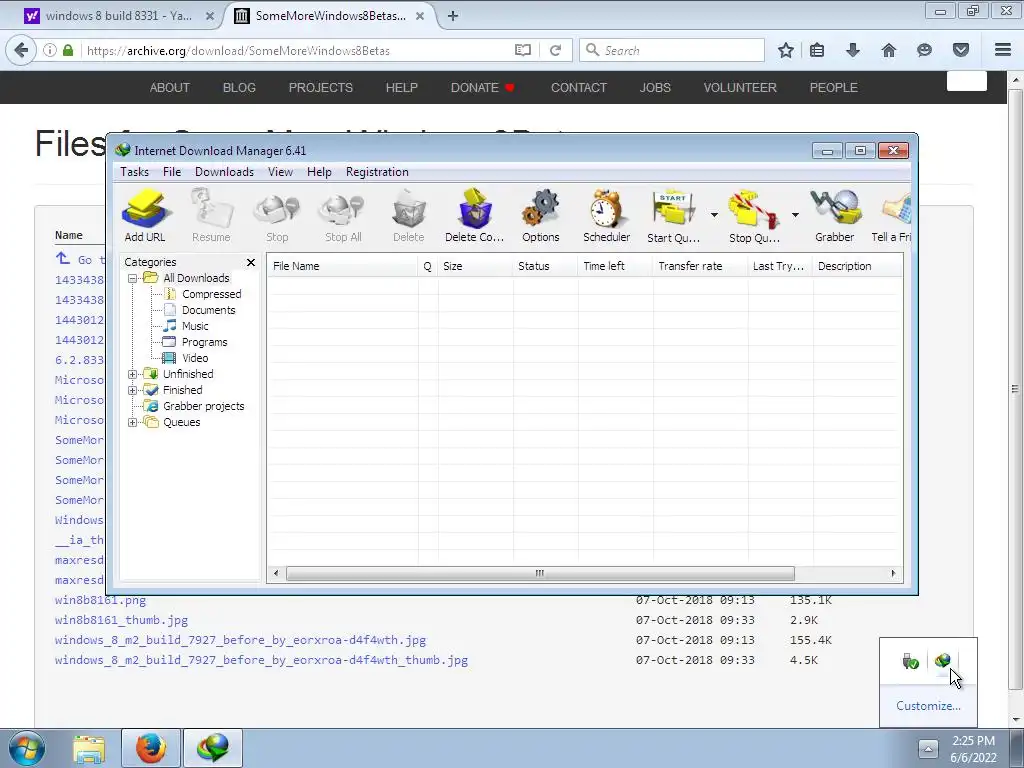Image resolution: width=1024 pixels, height=768 pixels.
Task: Expand the Queues category node
Action: click(133, 423)
